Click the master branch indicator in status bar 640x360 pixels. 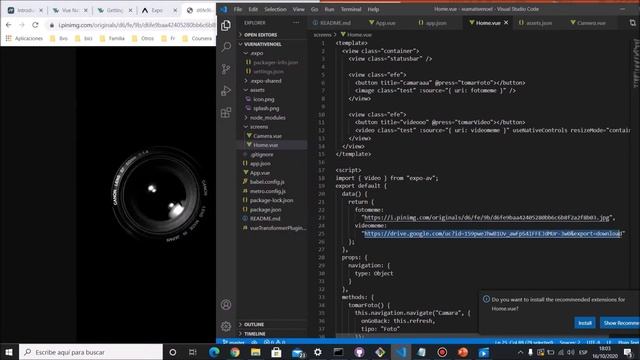point(234,342)
